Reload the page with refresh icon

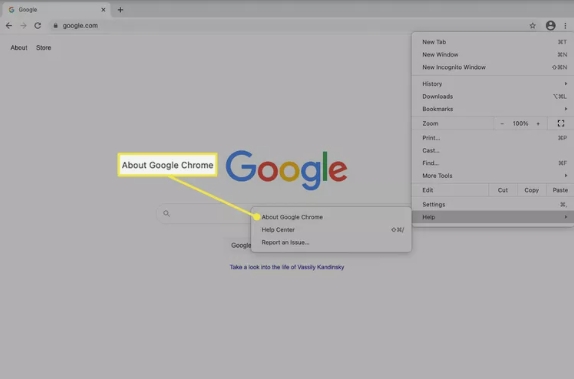coord(37,26)
